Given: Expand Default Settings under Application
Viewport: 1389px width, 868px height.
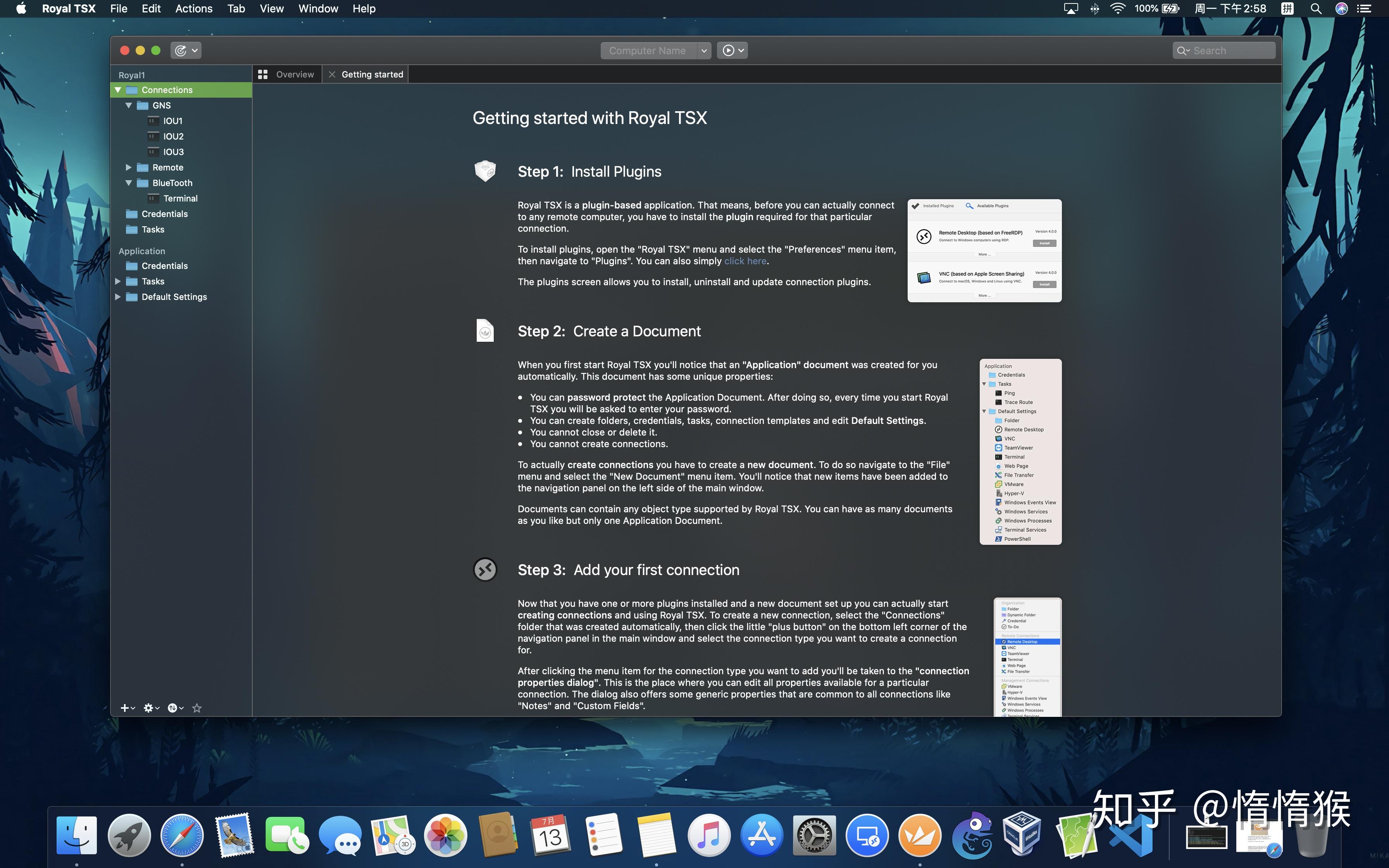Looking at the screenshot, I should point(119,297).
